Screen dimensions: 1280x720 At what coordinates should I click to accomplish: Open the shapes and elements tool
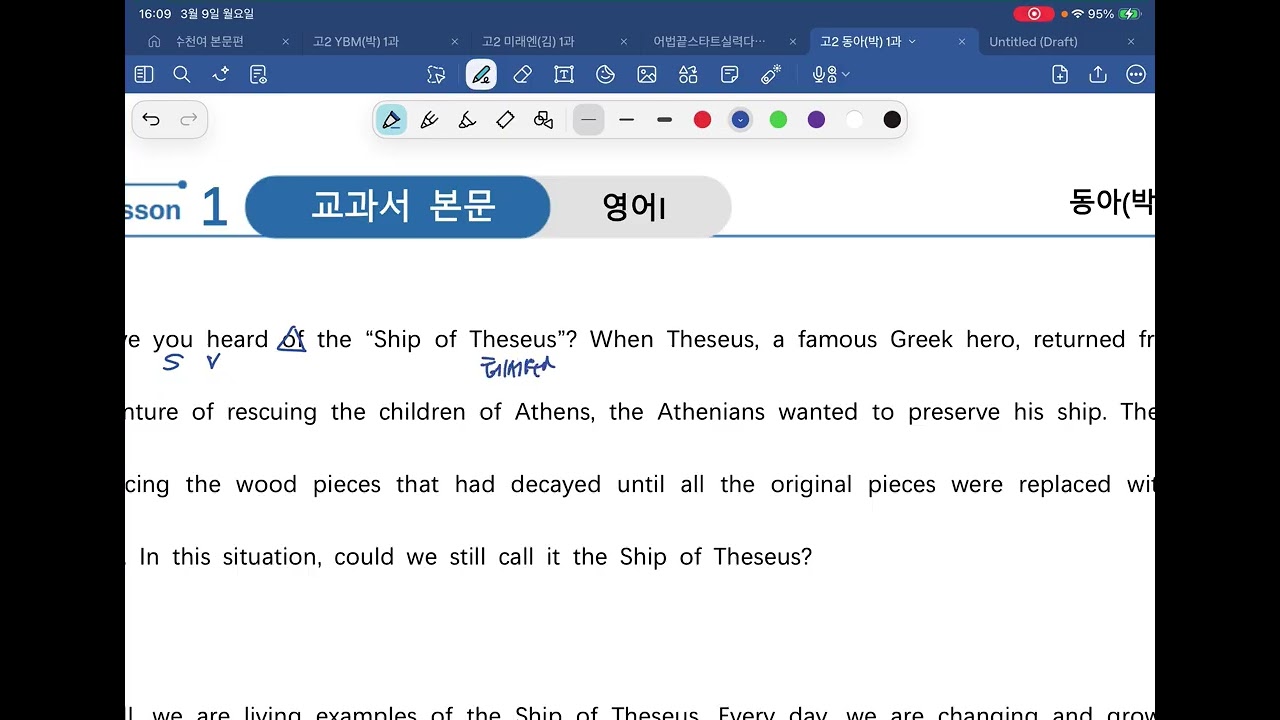[688, 74]
